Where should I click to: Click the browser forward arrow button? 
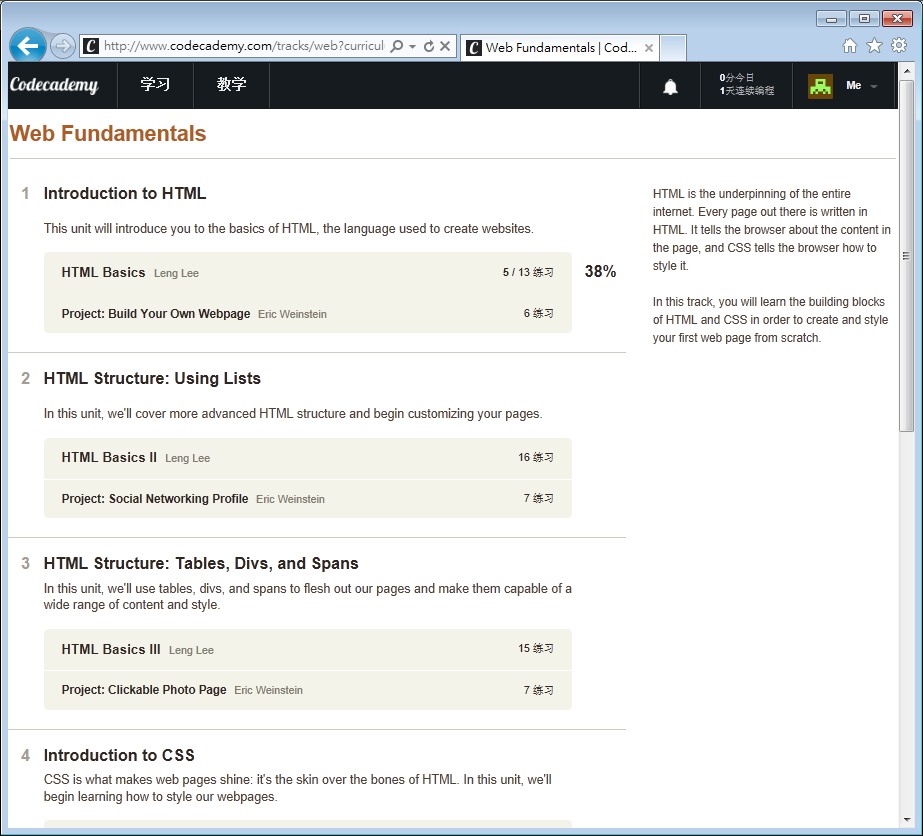pyautogui.click(x=62, y=46)
